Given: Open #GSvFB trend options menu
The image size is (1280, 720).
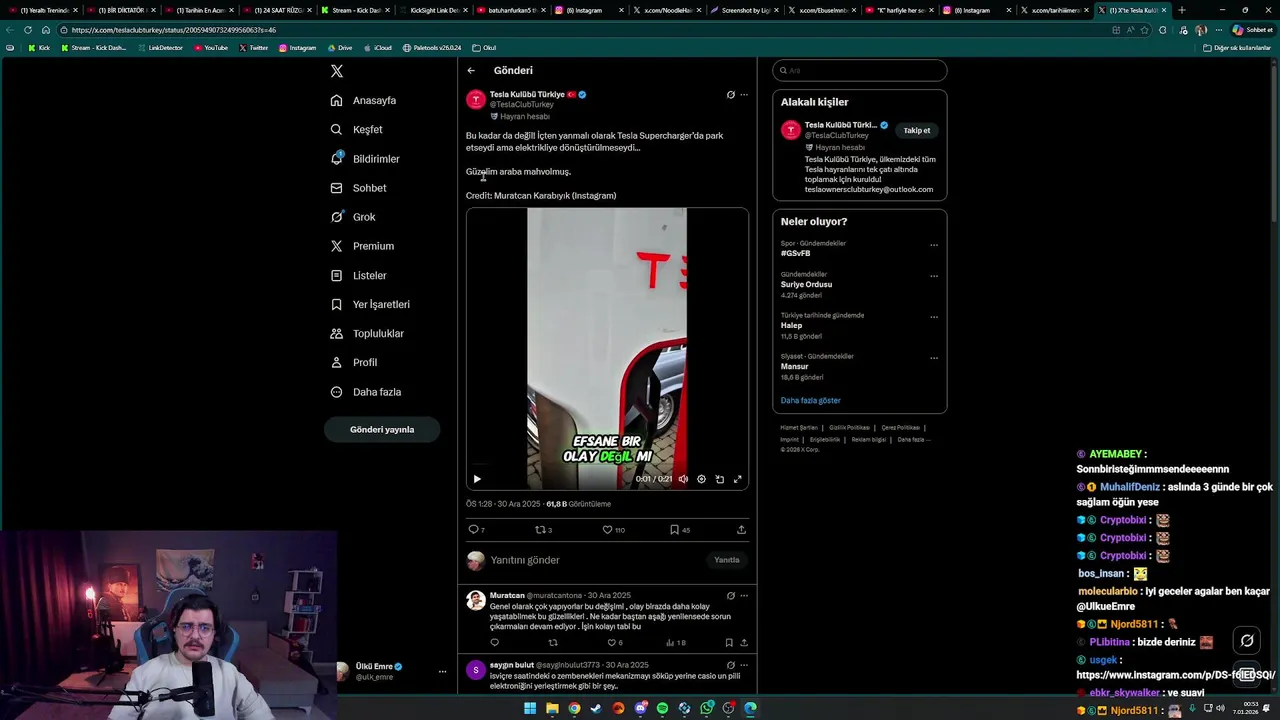Looking at the screenshot, I should tap(934, 245).
